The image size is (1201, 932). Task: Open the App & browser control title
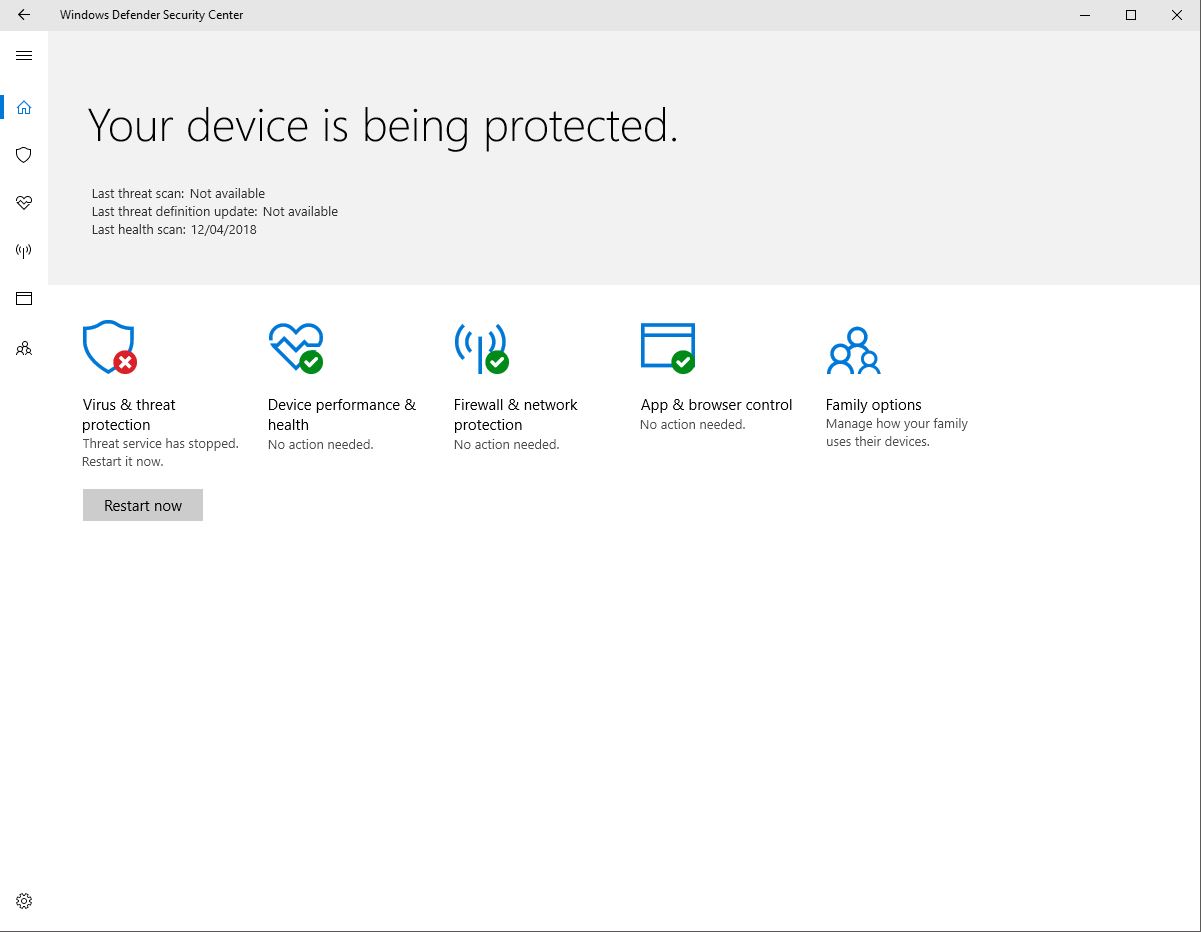(717, 405)
